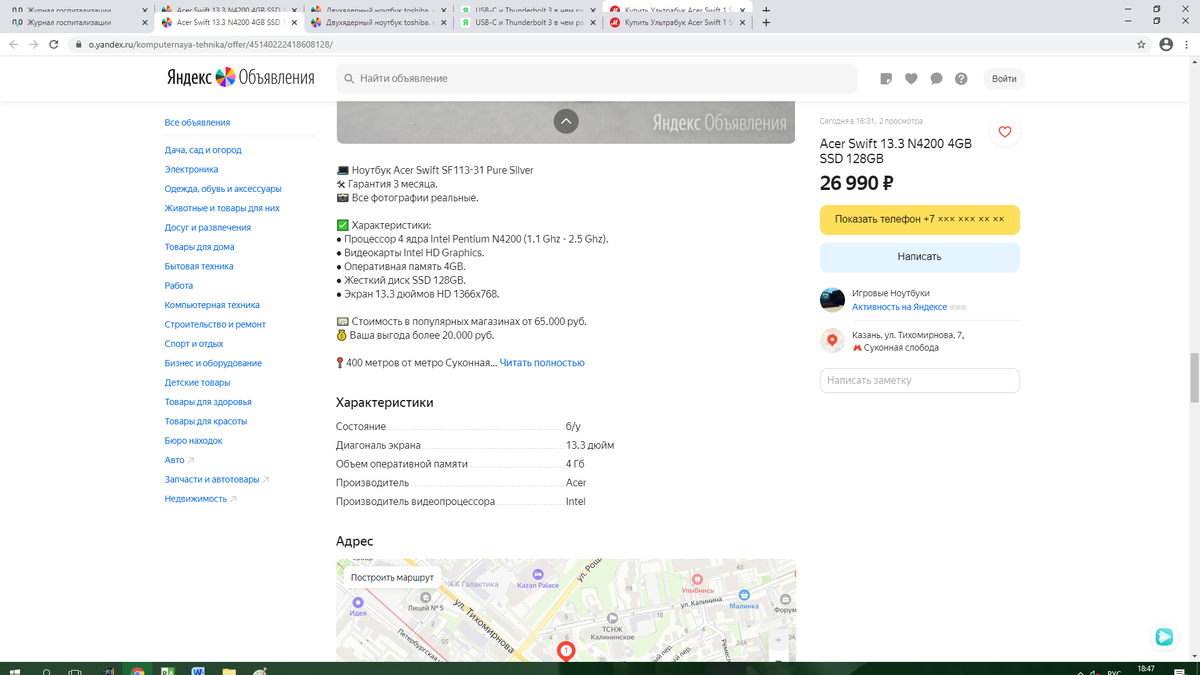Select 'б/у' condition value

pyautogui.click(x=573, y=426)
